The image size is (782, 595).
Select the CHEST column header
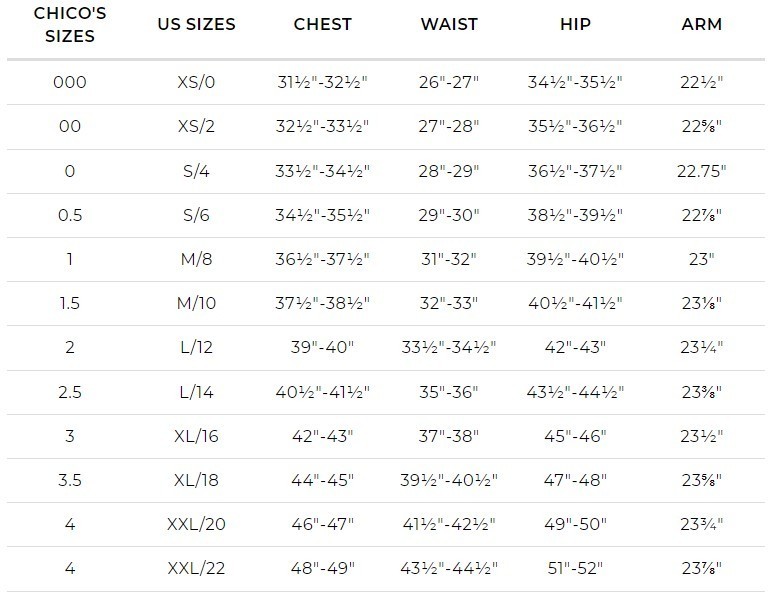click(323, 24)
